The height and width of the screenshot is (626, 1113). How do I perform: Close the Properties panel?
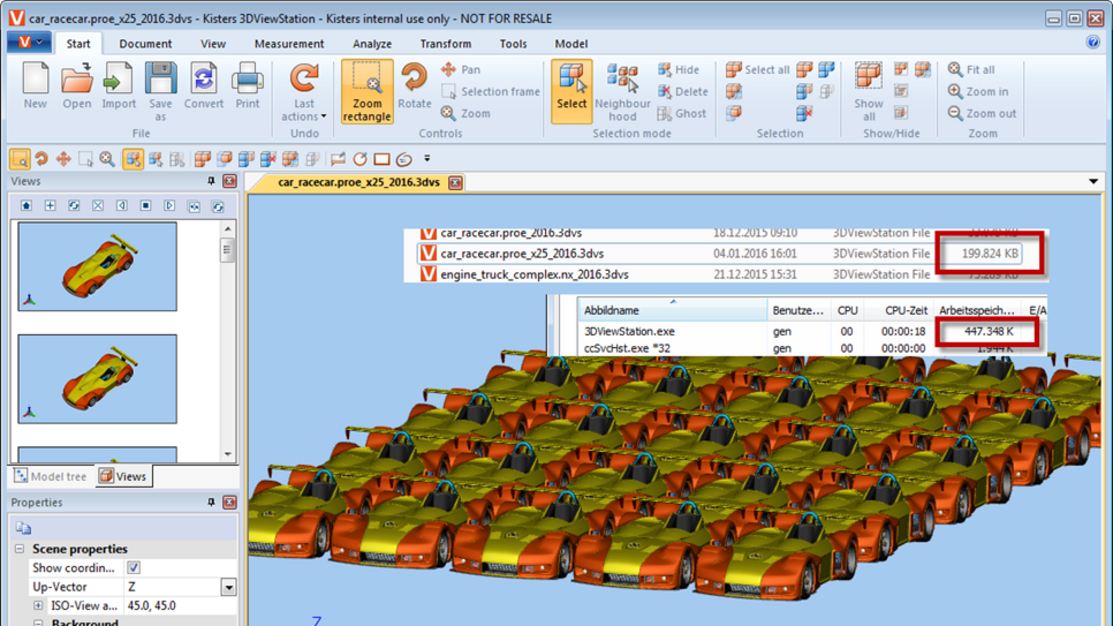point(229,503)
